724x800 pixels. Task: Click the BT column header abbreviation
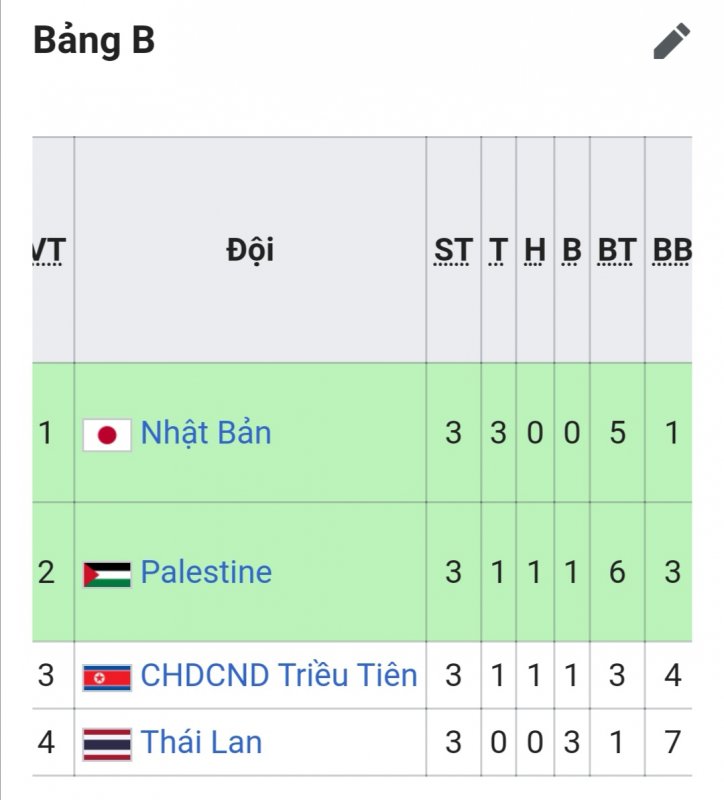tap(617, 251)
